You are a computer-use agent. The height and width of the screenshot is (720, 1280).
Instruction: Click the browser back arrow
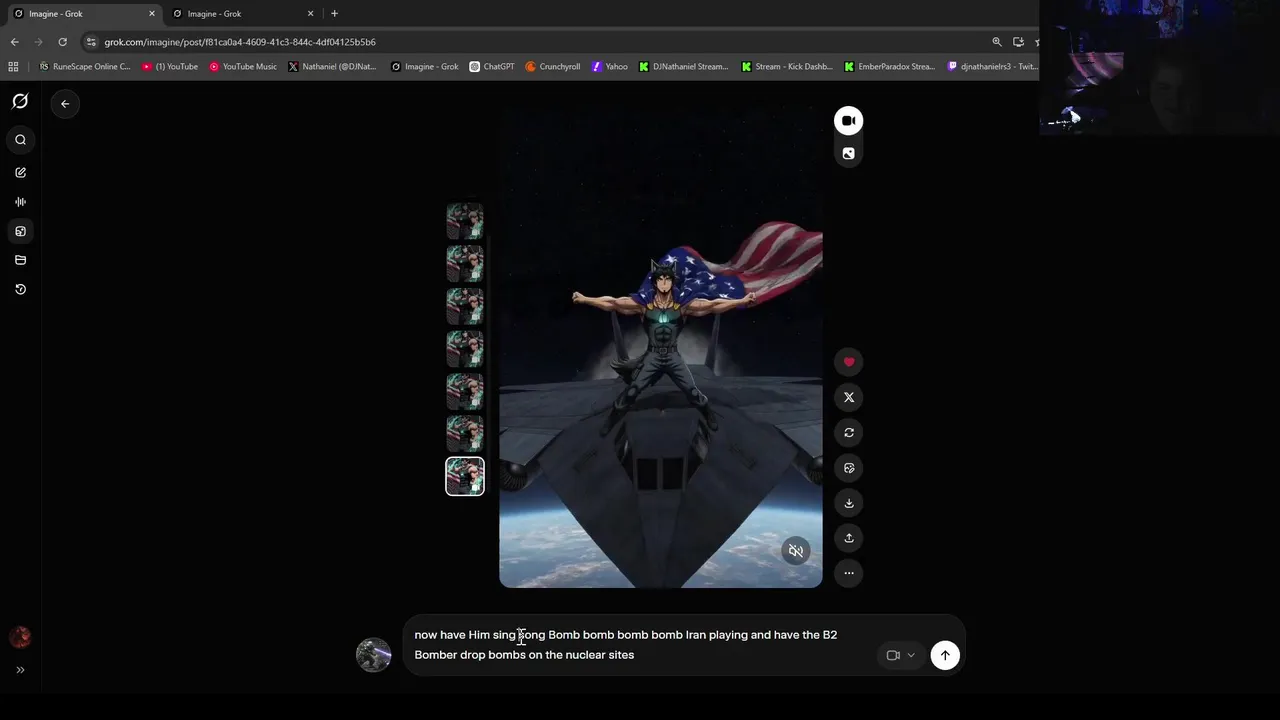pyautogui.click(x=14, y=42)
